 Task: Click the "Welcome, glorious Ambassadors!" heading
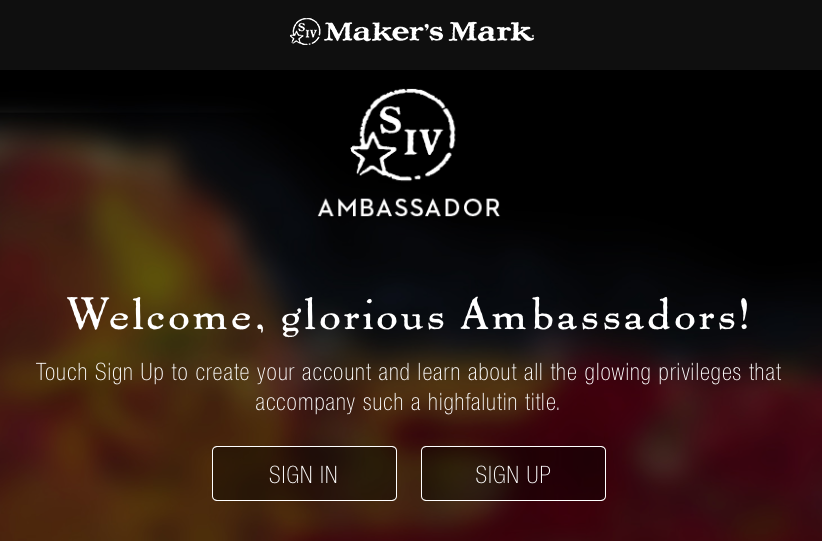pos(409,316)
